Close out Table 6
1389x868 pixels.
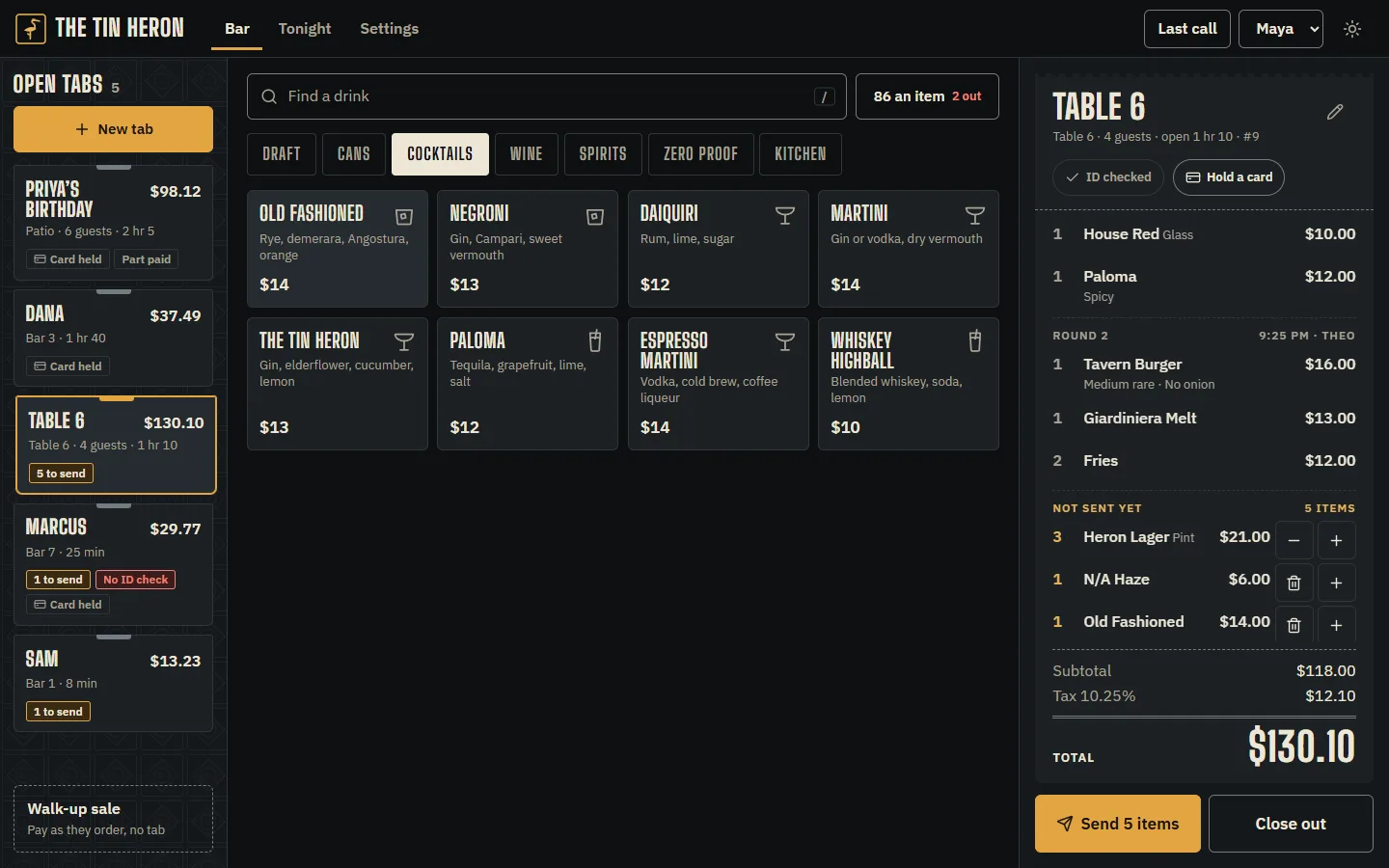click(x=1291, y=824)
